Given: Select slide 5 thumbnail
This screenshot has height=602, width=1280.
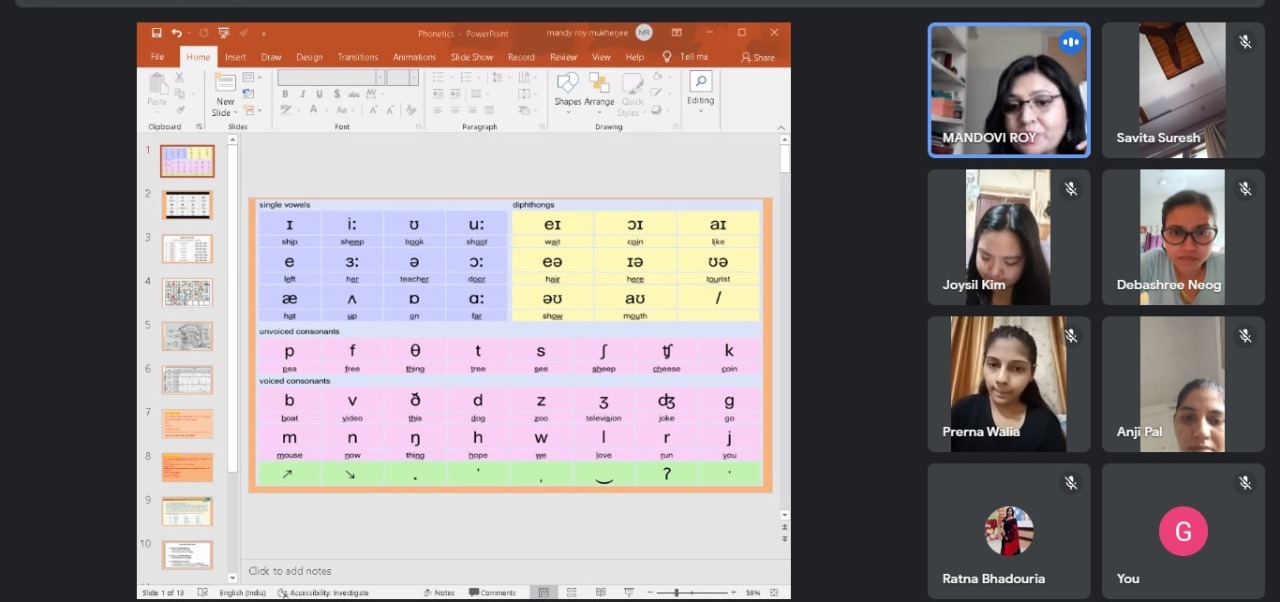Looking at the screenshot, I should [x=187, y=336].
